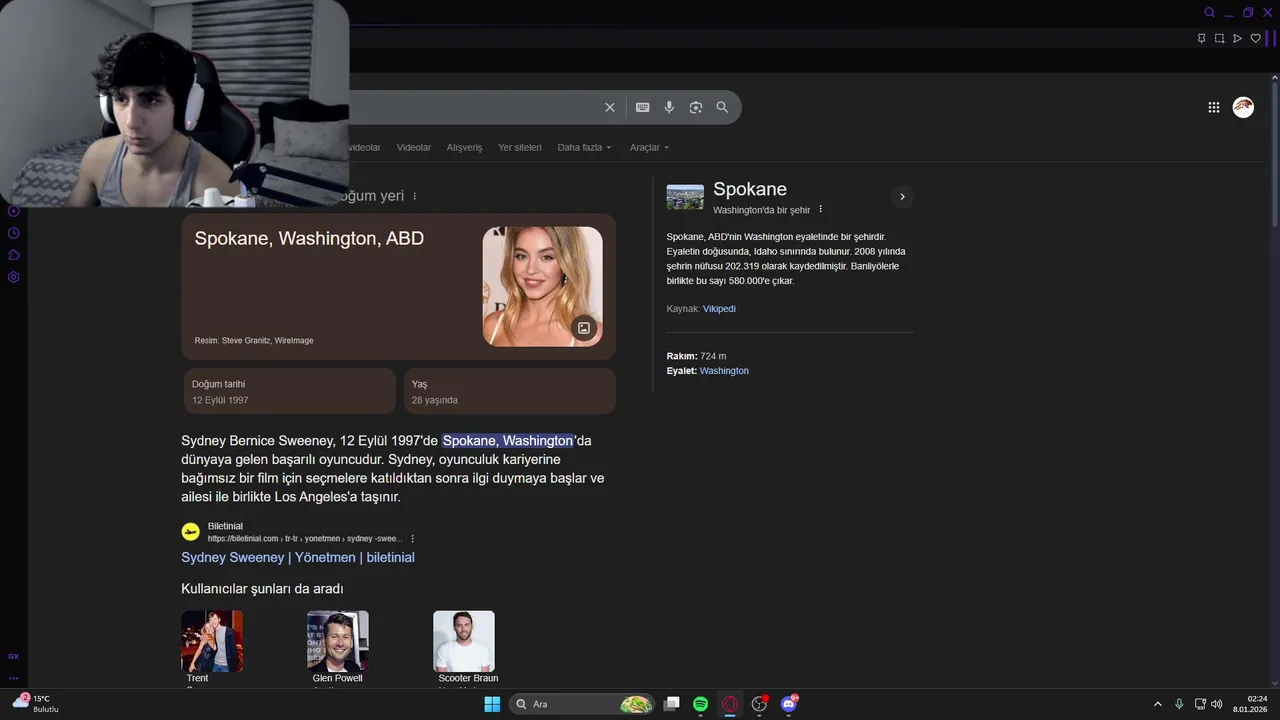Click the magnifier search submit icon
Screen dimensions: 1280x720
722,107
